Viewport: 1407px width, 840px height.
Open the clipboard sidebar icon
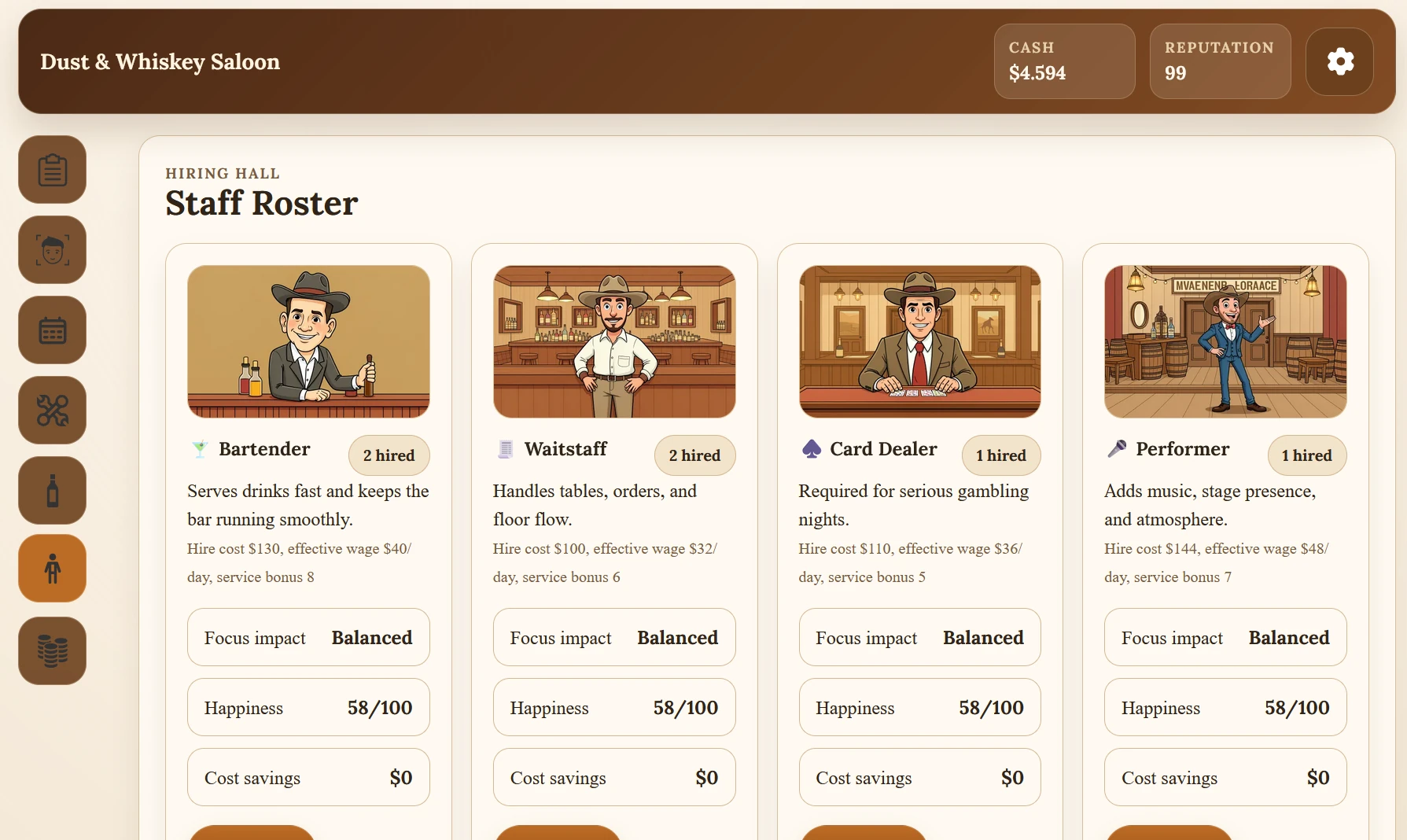(53, 169)
